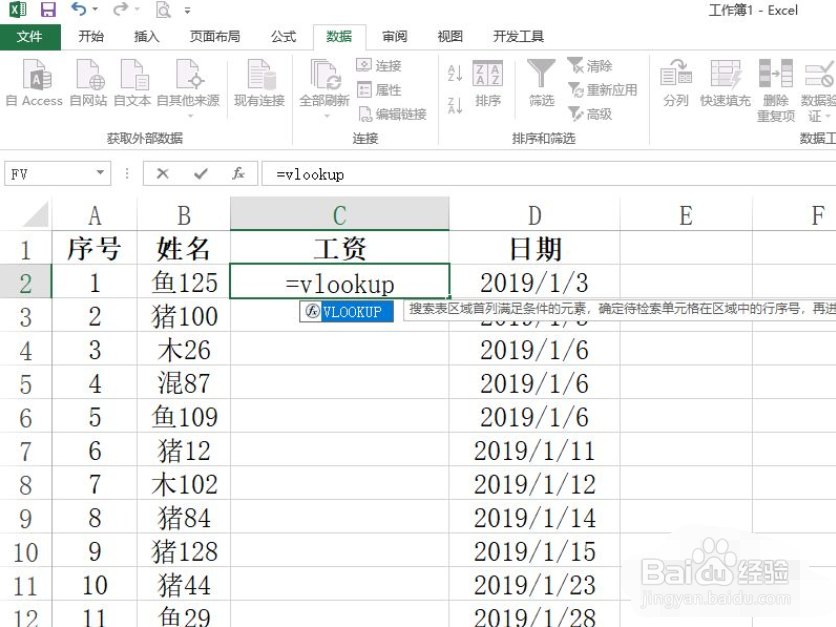Switch to the 审阅 (Review) tab
836x627 pixels.
[x=395, y=36]
